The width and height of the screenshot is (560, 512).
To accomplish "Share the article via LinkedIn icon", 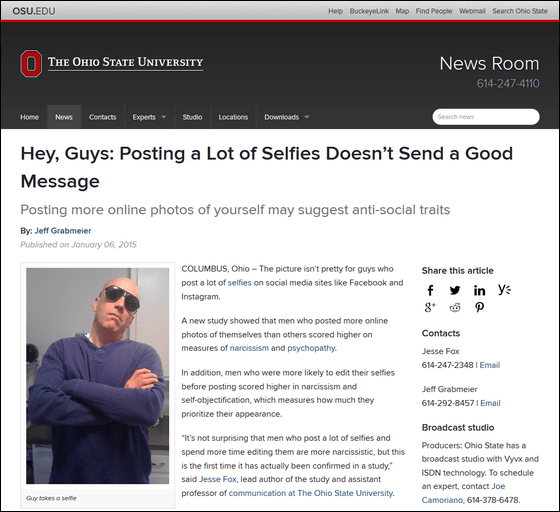I will 479,290.
